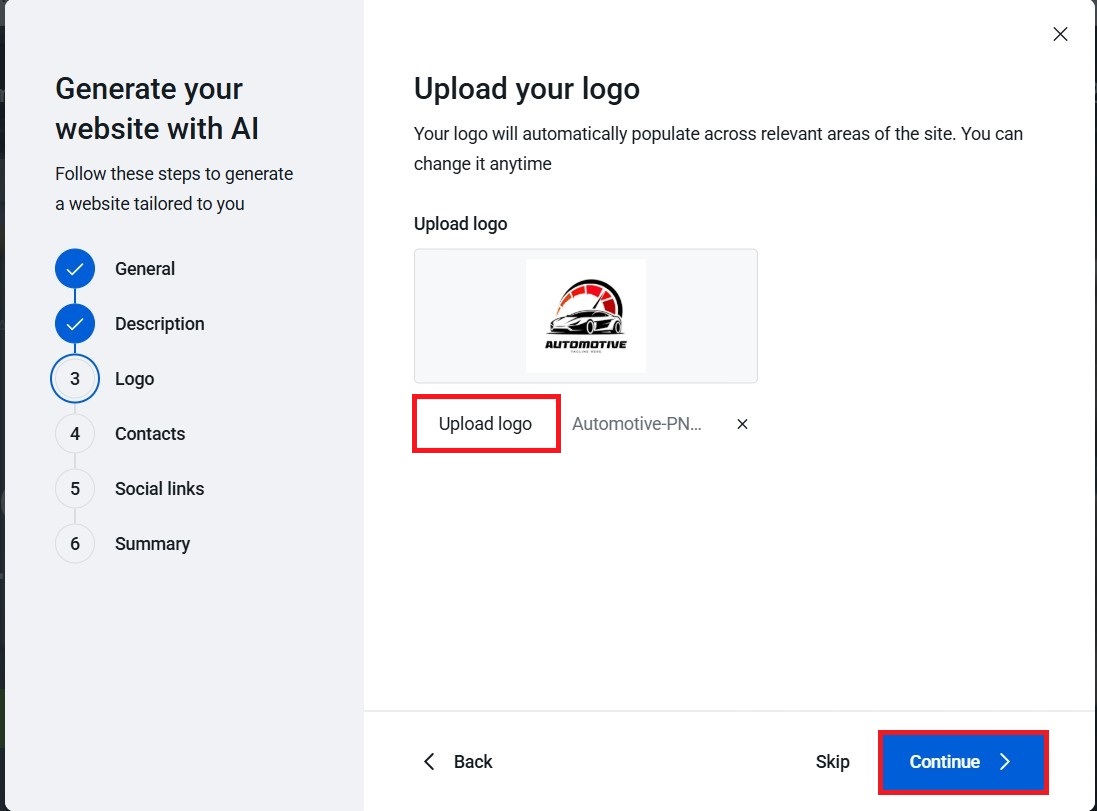
Task: Select the step 3 number circle
Action: pos(75,379)
